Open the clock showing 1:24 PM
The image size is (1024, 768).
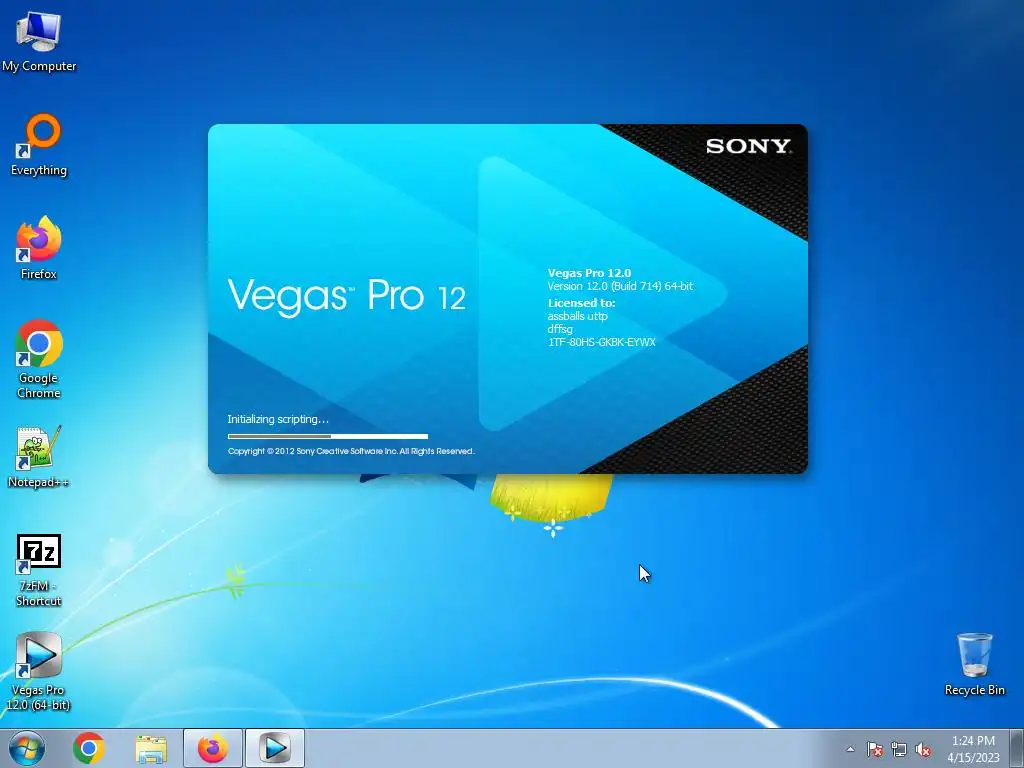973,748
